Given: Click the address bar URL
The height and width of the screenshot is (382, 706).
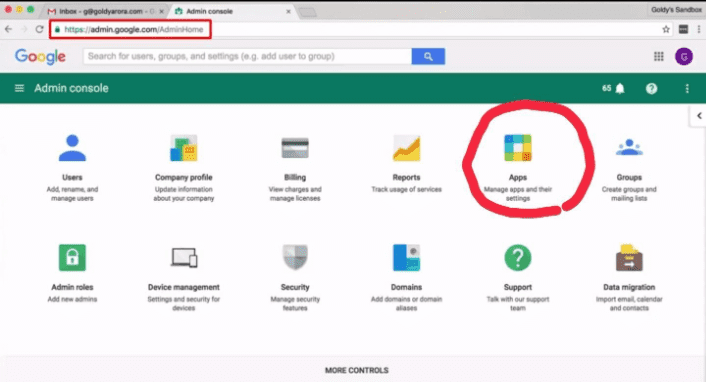Looking at the screenshot, I should (134, 29).
